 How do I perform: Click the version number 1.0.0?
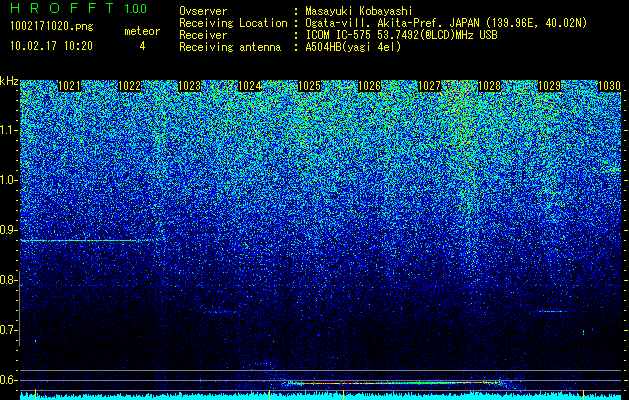pos(135,9)
